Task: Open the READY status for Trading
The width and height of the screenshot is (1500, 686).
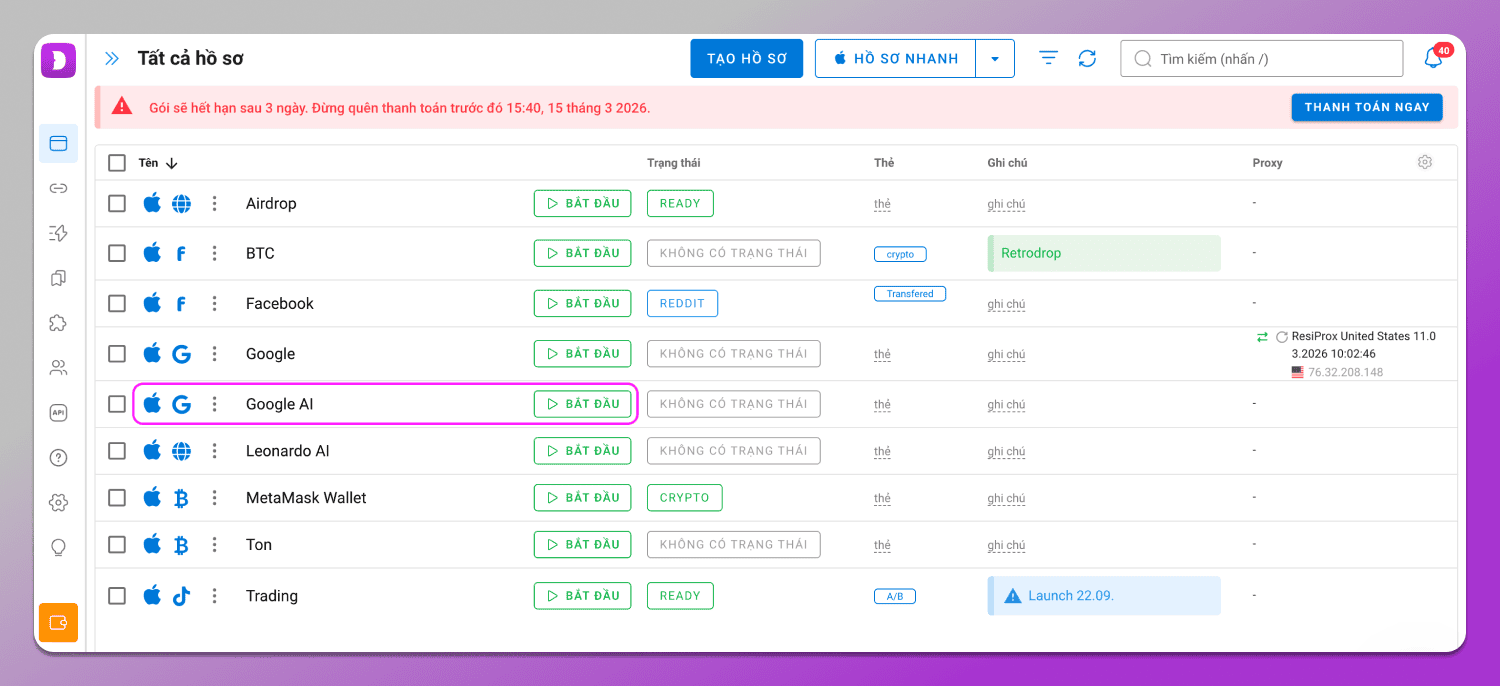Action: pyautogui.click(x=680, y=596)
